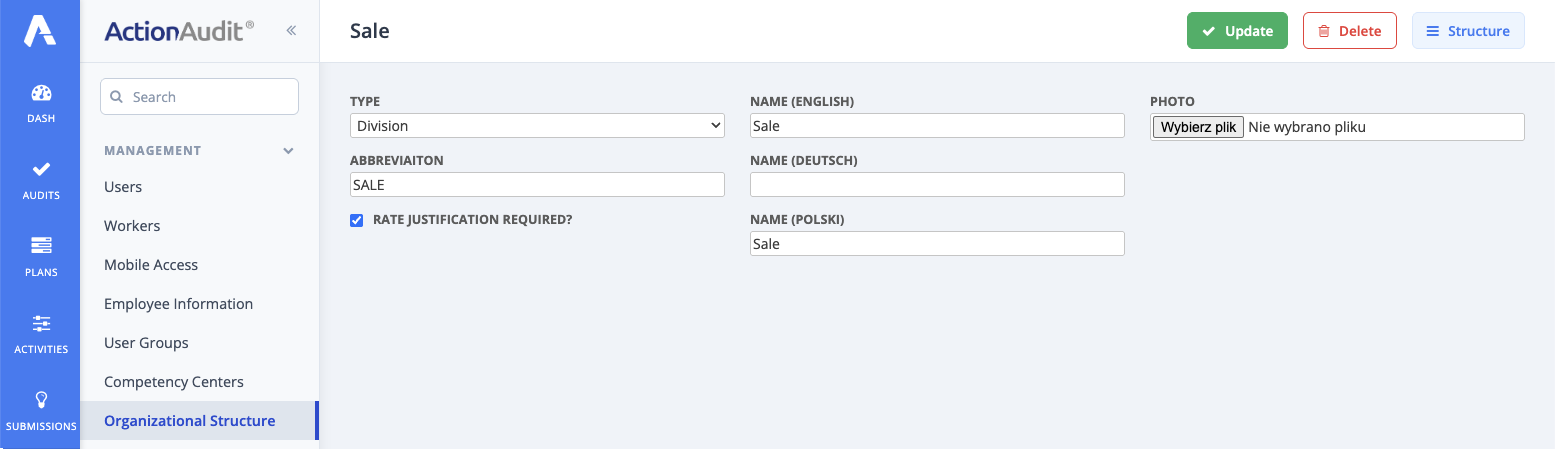Select Competency Centers in sidebar
The image size is (1555, 449).
coord(174,382)
